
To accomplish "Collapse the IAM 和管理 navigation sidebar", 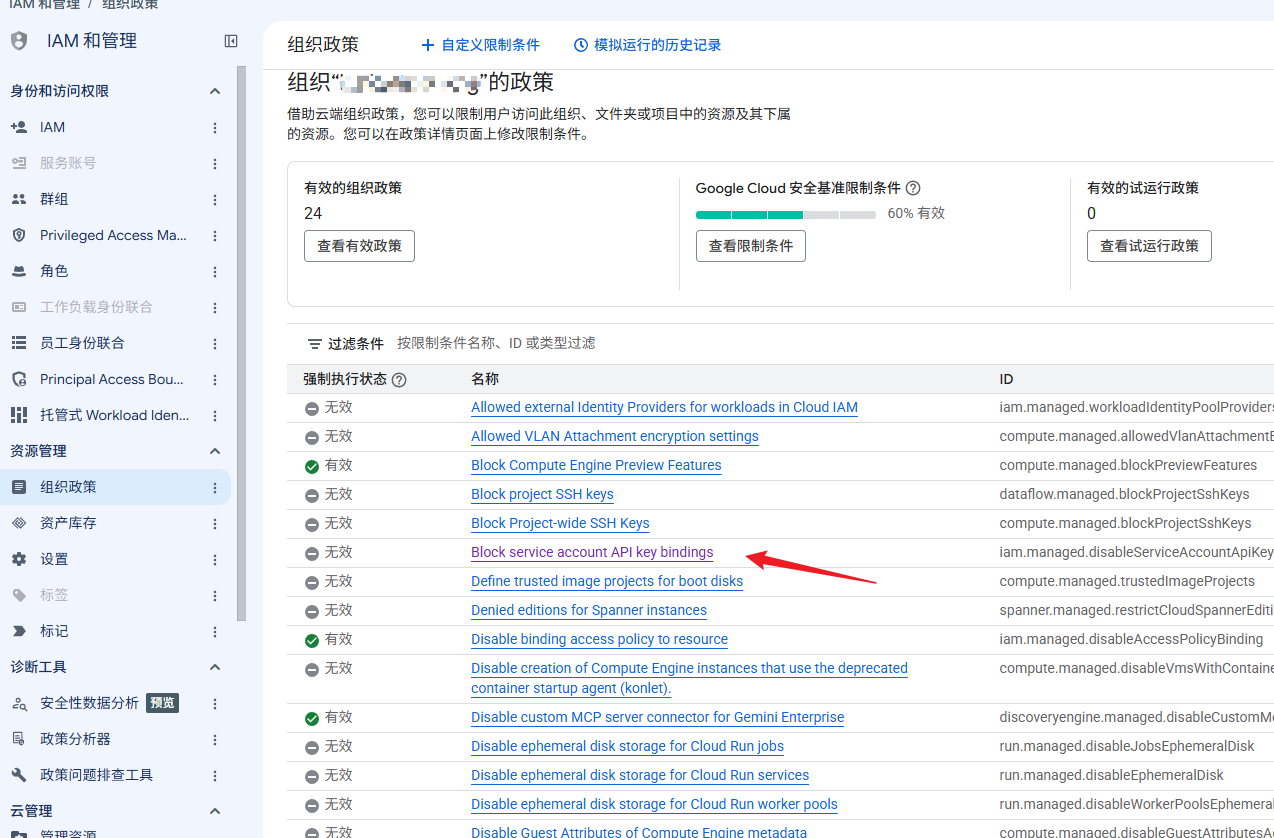I will click(x=231, y=41).
